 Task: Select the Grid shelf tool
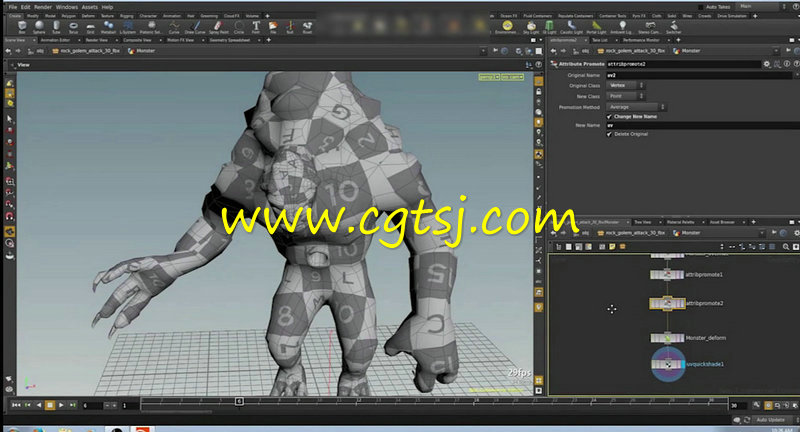click(x=90, y=27)
